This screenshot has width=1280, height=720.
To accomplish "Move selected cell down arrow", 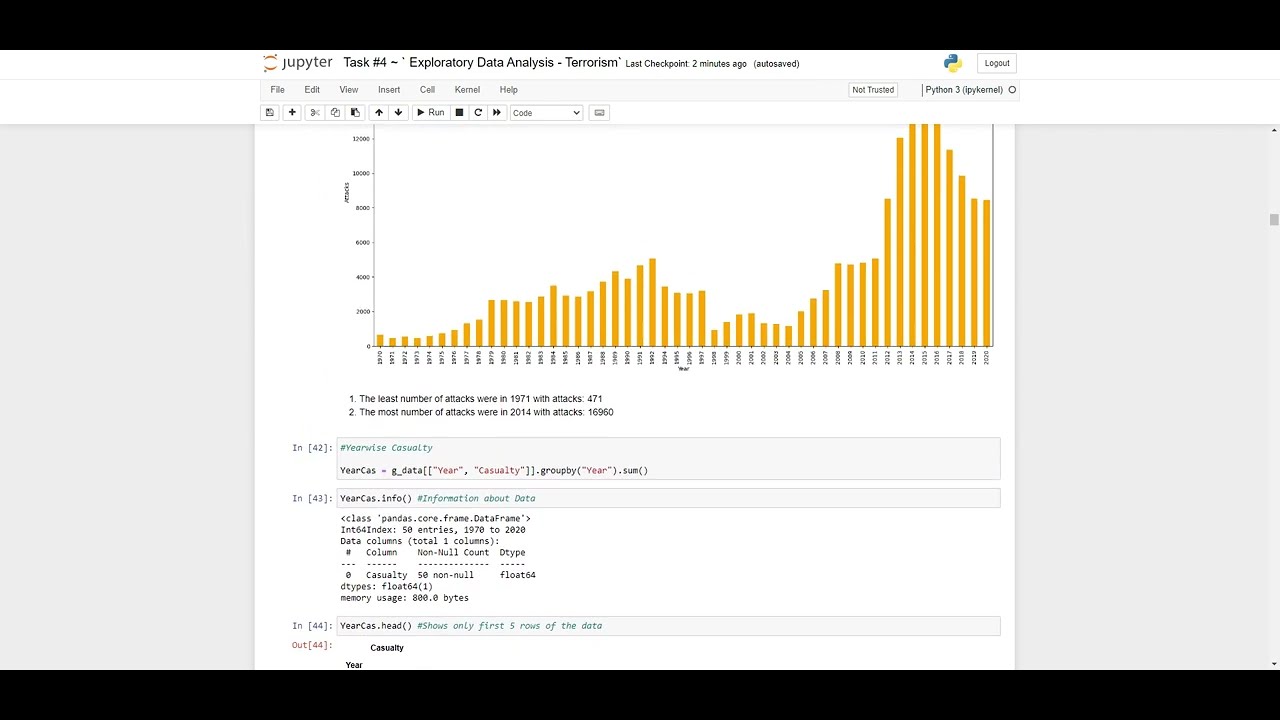I will tap(398, 113).
